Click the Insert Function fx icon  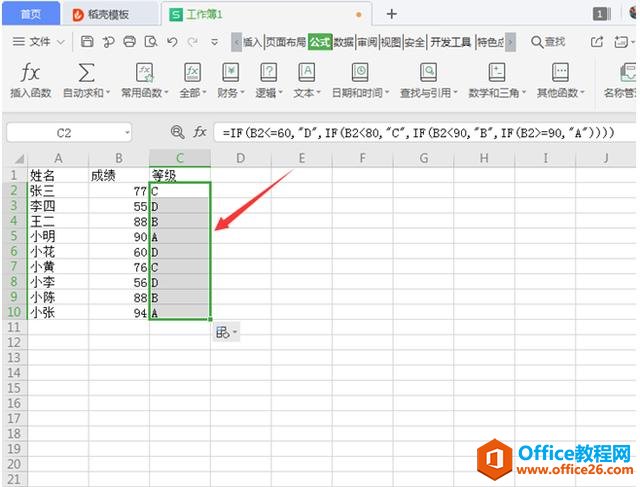[x=33, y=73]
